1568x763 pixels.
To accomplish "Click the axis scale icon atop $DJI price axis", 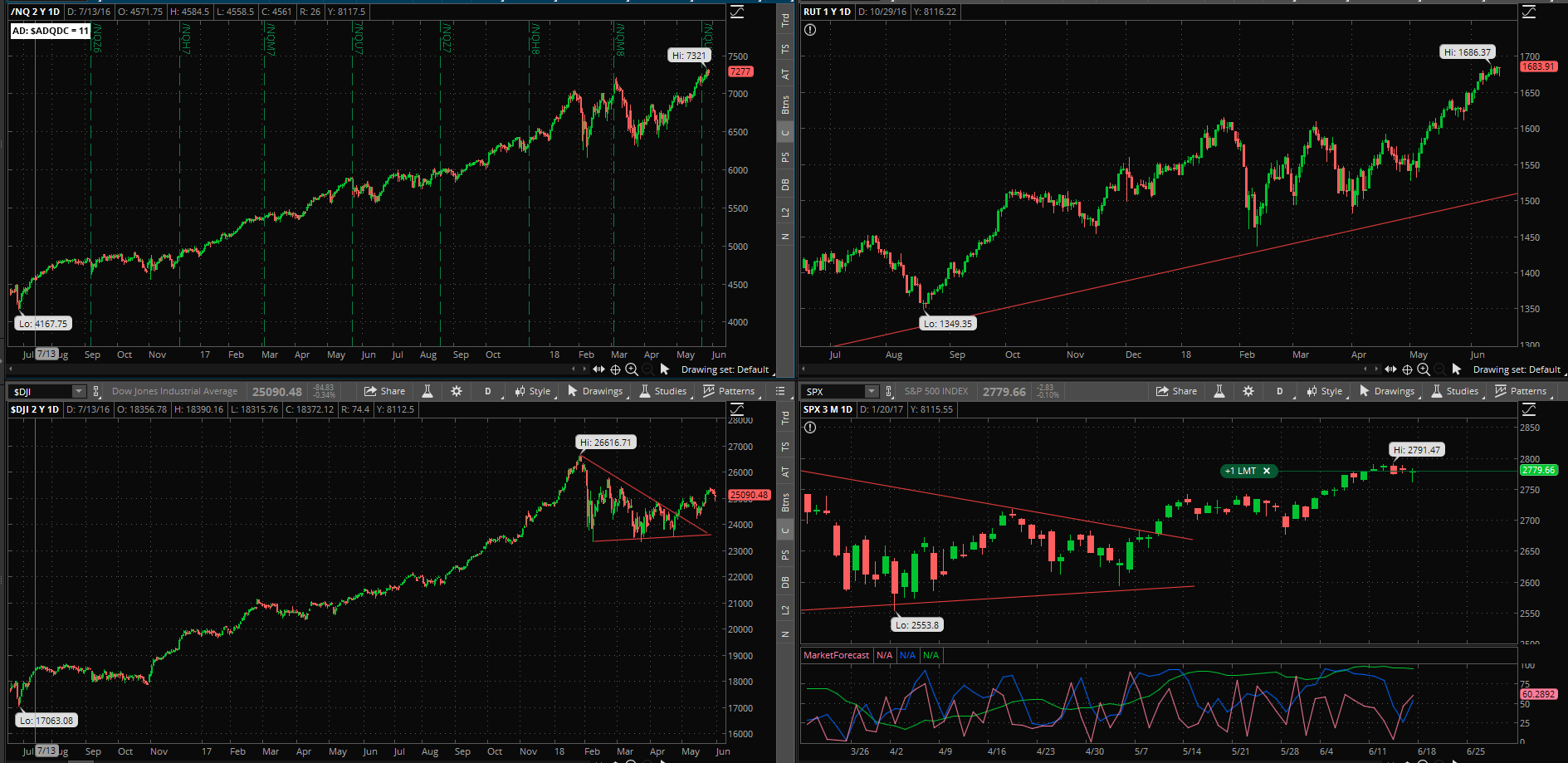I will click(737, 409).
